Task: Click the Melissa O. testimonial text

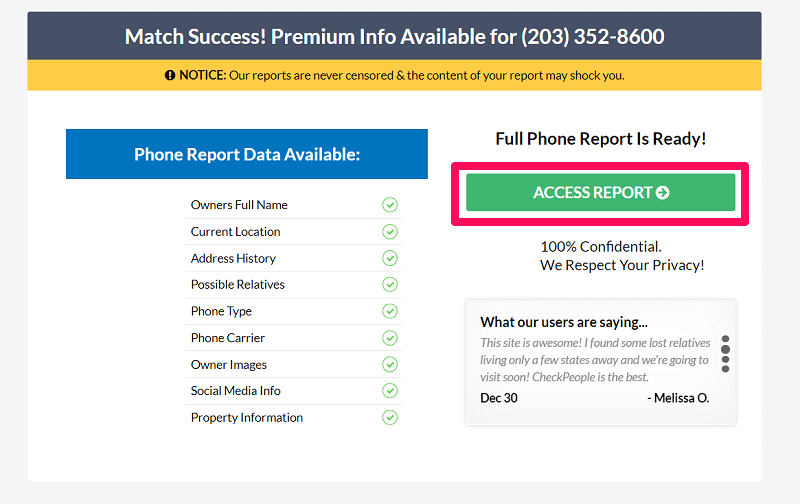Action: (x=594, y=361)
